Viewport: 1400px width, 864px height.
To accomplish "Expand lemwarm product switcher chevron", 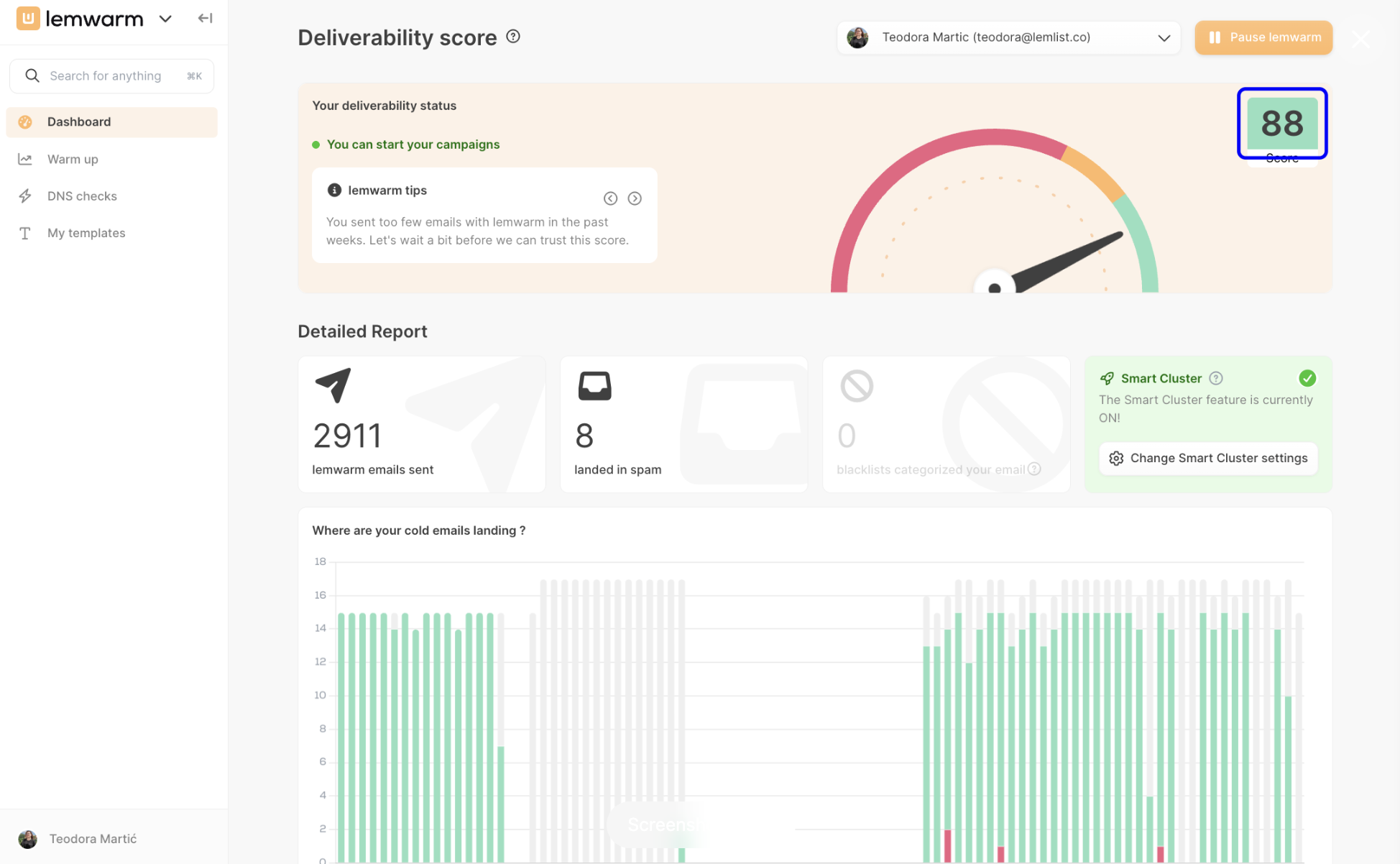I will 165,19.
